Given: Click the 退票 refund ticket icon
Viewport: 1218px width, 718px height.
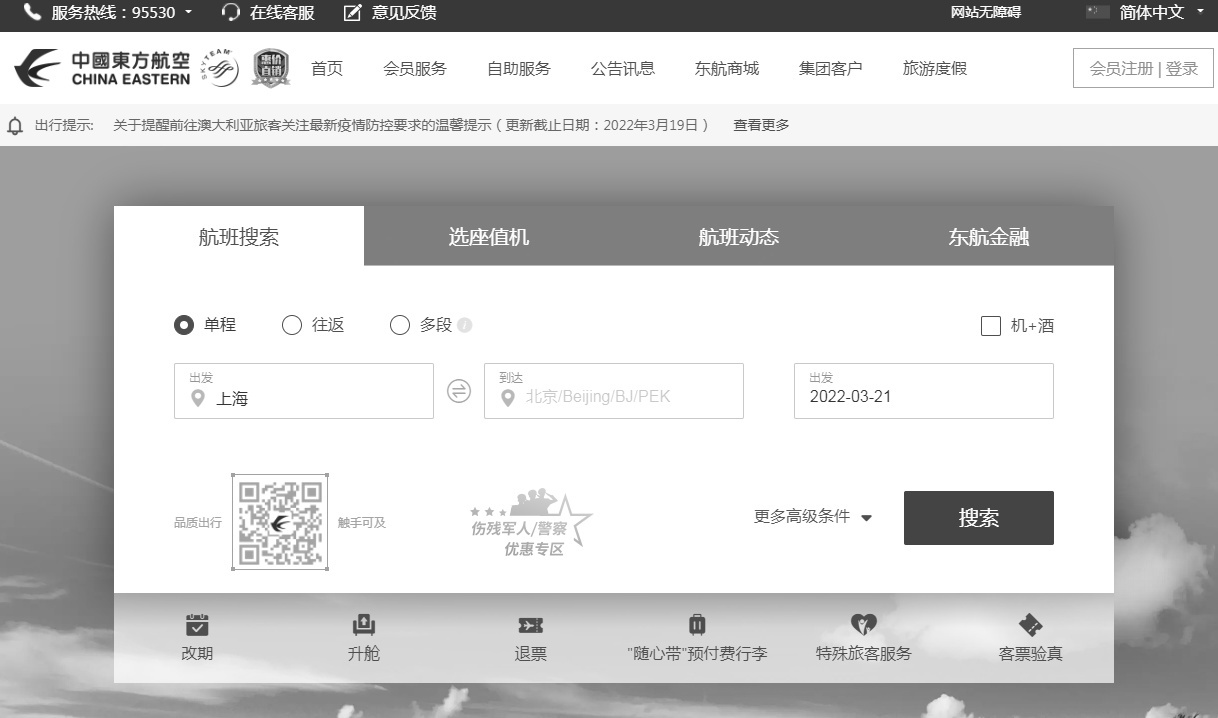Looking at the screenshot, I should pos(530,637).
